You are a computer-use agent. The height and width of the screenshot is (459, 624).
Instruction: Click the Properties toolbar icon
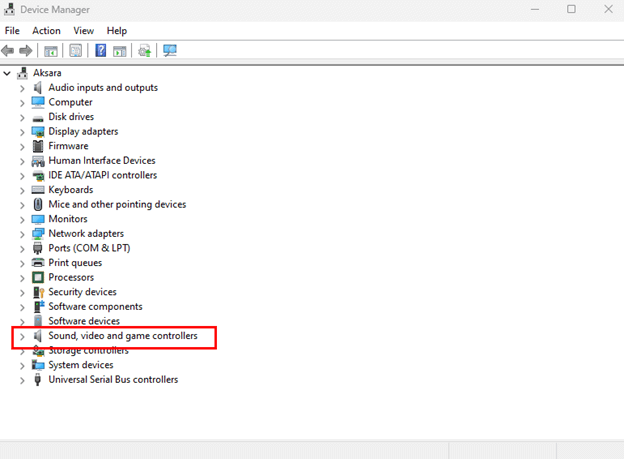pyautogui.click(x=75, y=51)
